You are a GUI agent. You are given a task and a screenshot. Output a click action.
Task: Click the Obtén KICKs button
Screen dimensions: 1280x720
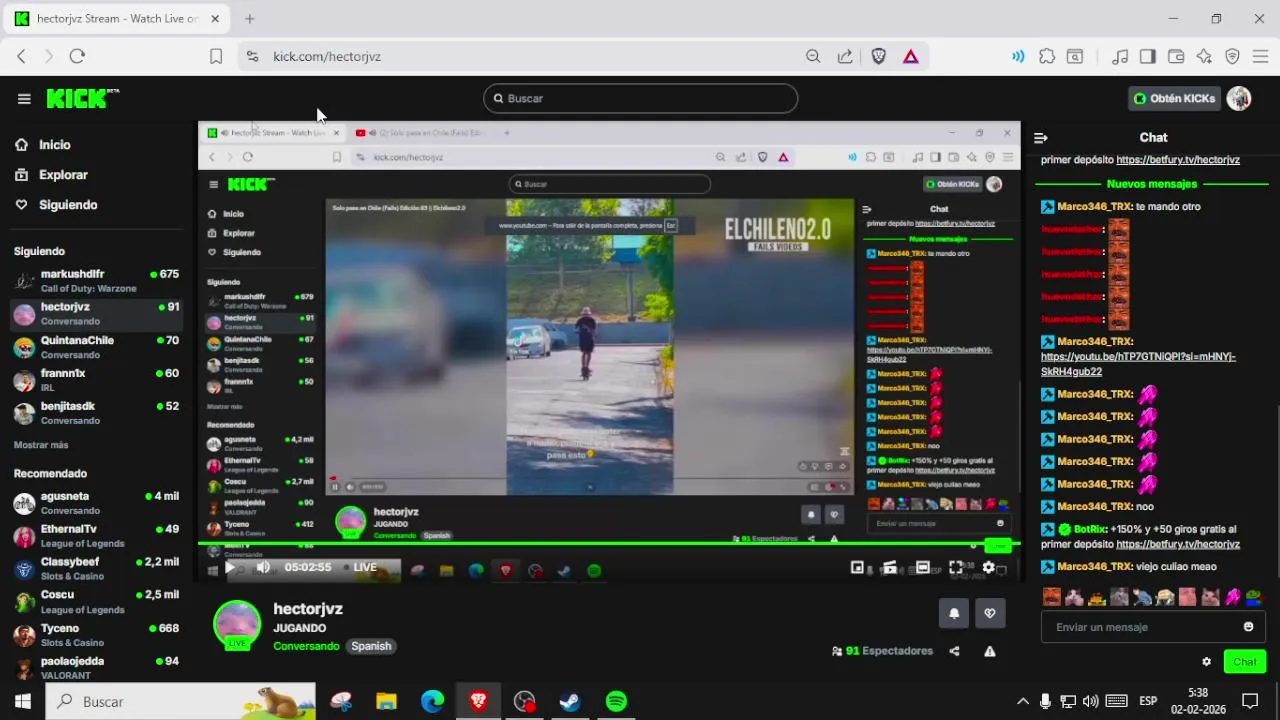[1175, 98]
